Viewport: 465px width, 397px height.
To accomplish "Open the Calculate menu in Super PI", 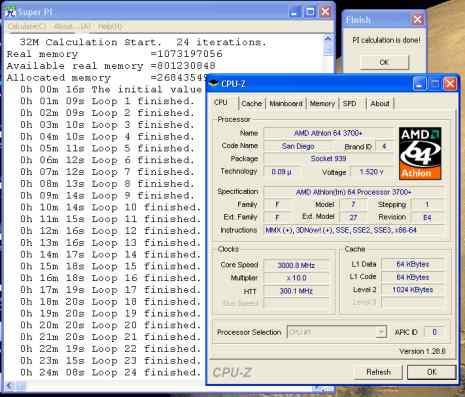I will pos(27,26).
